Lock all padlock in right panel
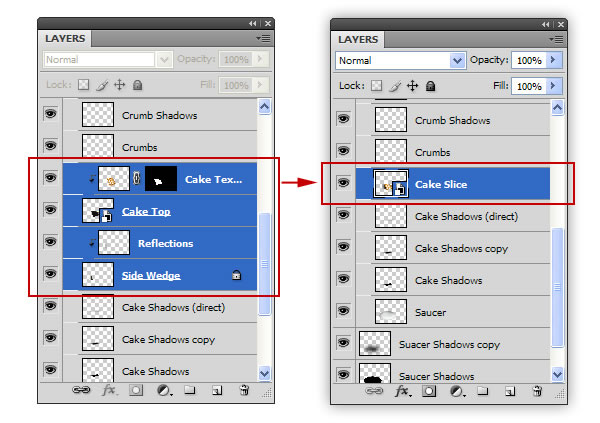This screenshot has width=600, height=423. [430, 86]
